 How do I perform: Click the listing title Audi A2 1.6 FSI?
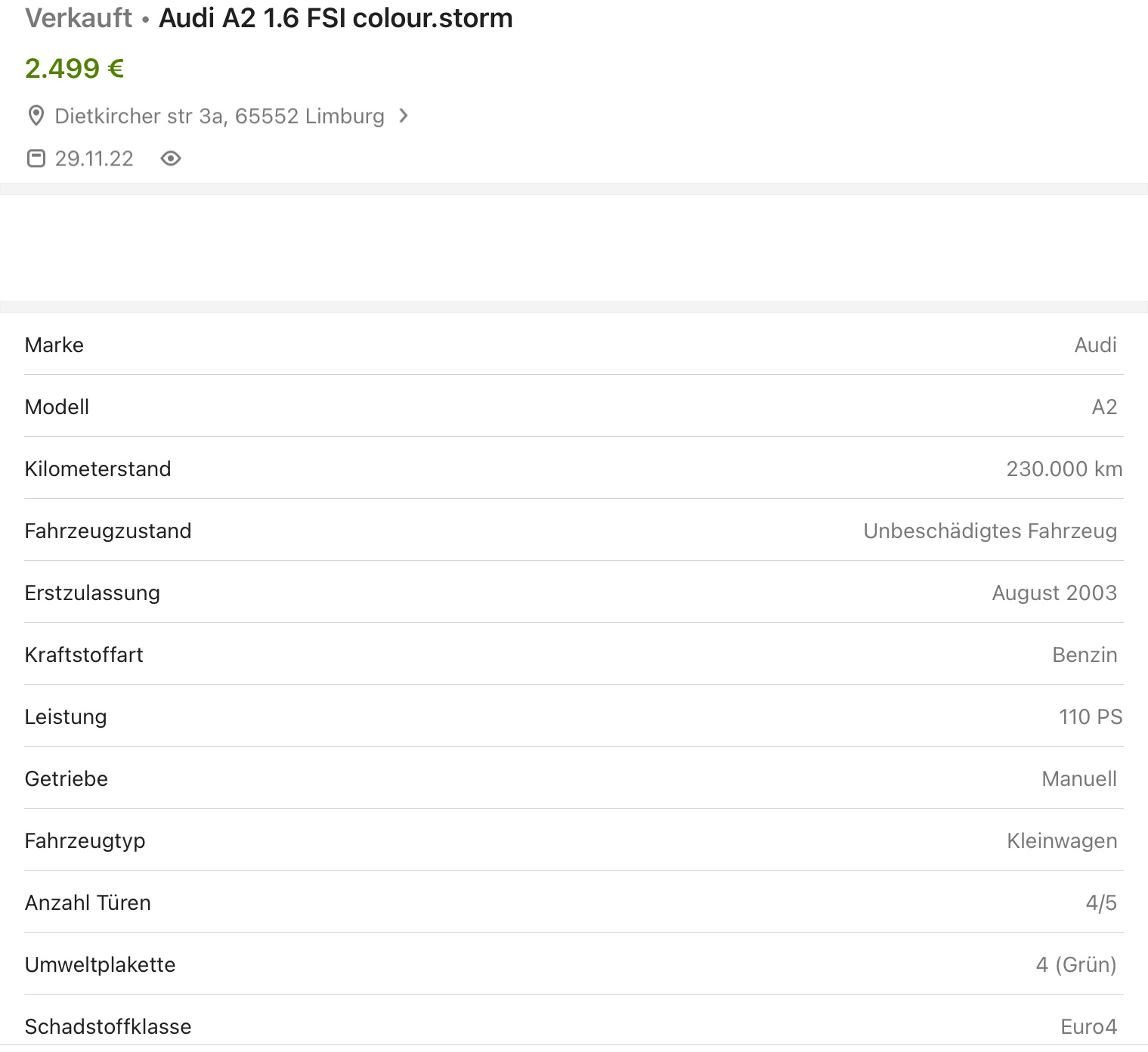tap(336, 18)
